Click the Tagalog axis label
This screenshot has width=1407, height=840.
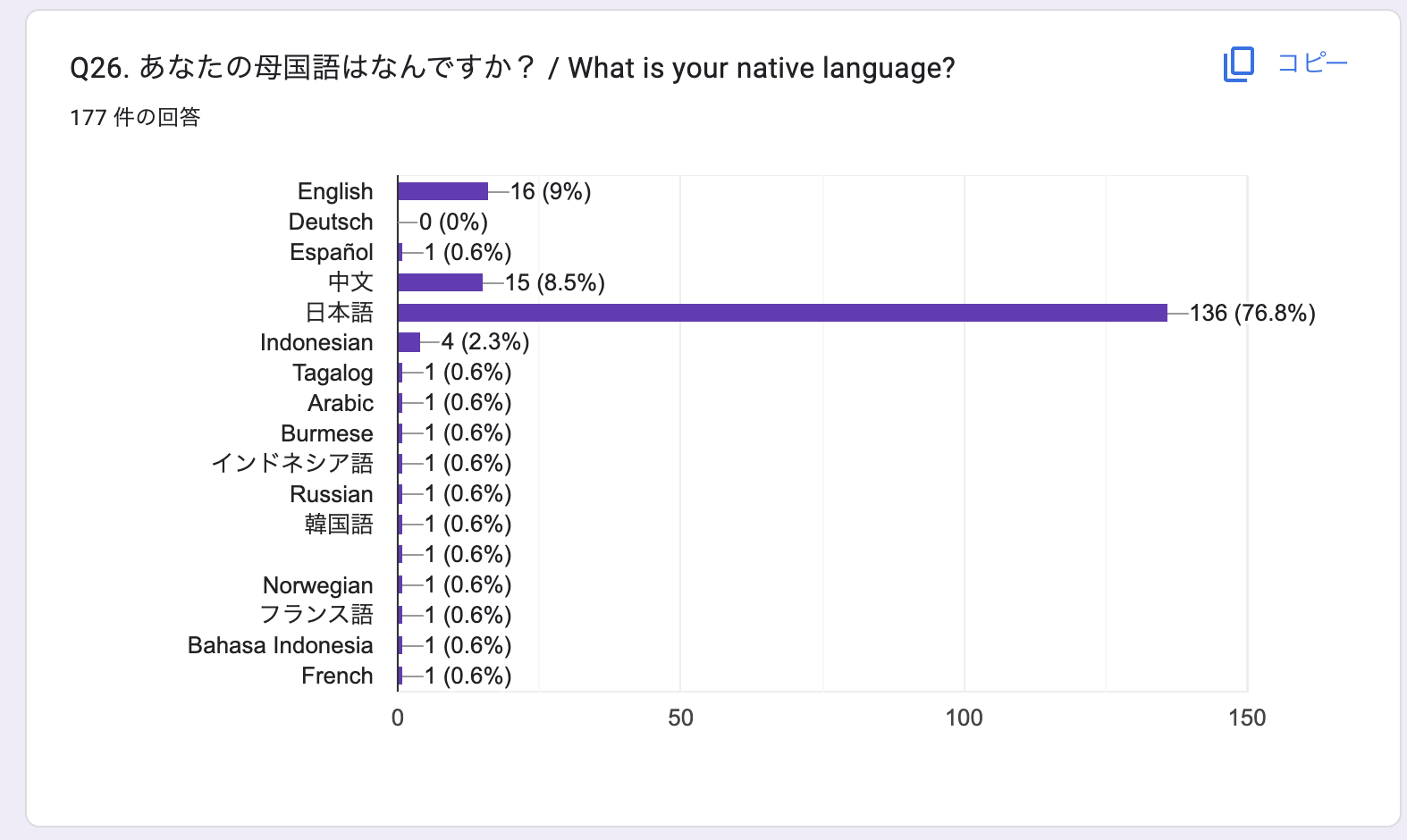(333, 374)
